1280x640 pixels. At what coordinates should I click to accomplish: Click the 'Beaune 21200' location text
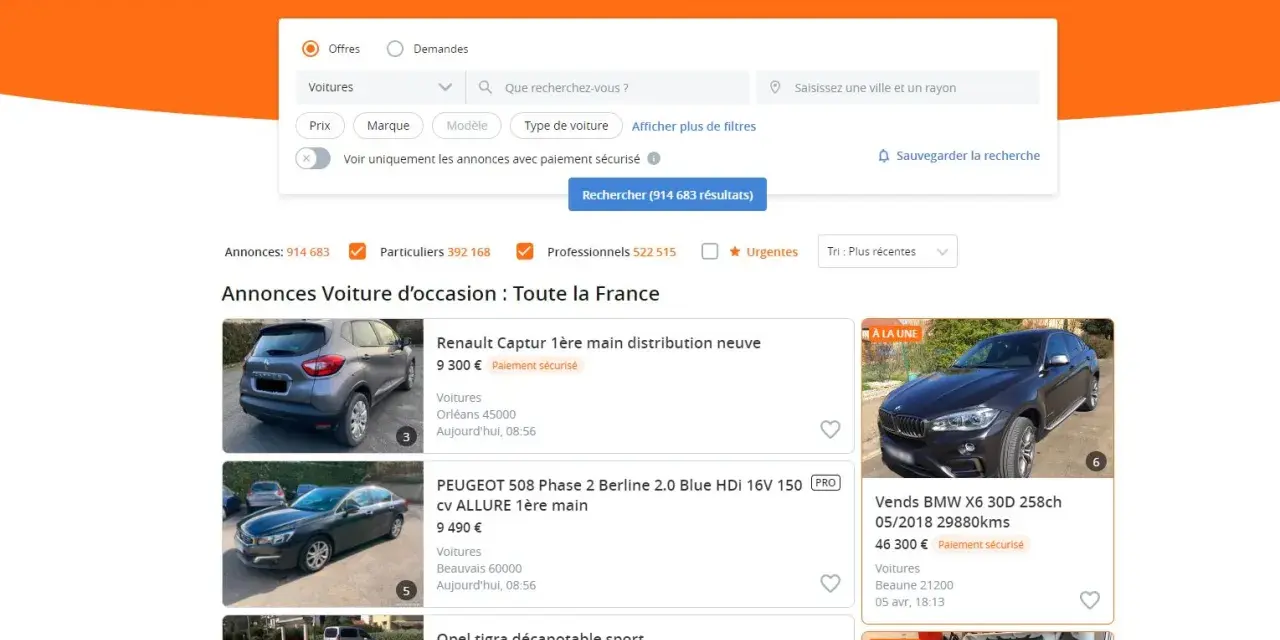tap(914, 585)
